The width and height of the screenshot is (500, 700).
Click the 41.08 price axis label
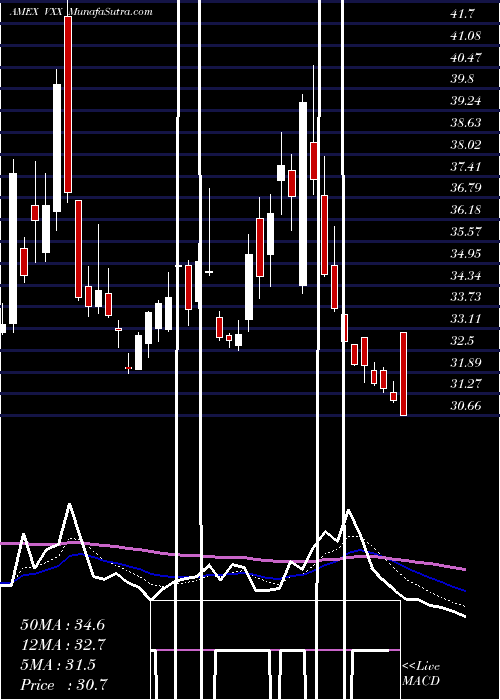point(466,36)
